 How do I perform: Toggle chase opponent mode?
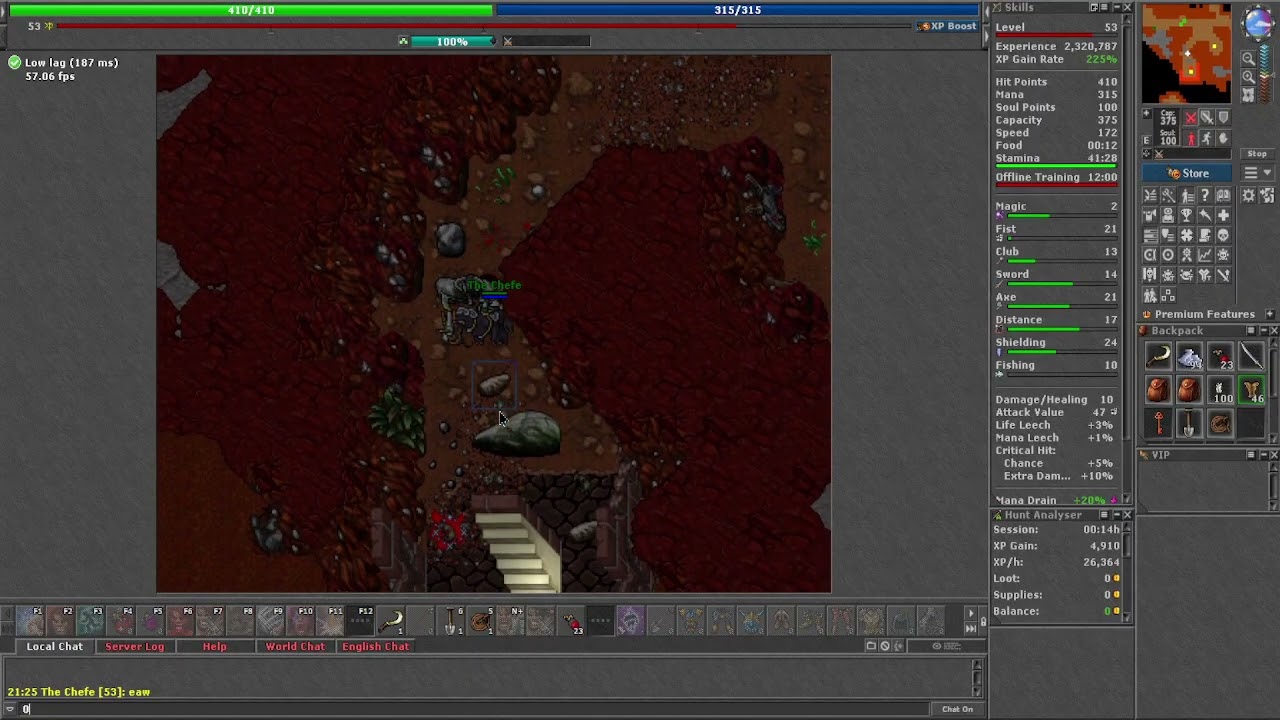1207,138
